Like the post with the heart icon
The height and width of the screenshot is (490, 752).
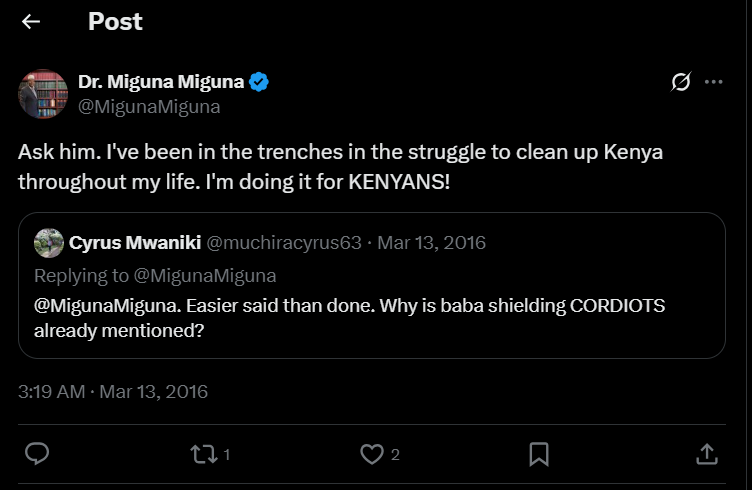[x=372, y=454]
